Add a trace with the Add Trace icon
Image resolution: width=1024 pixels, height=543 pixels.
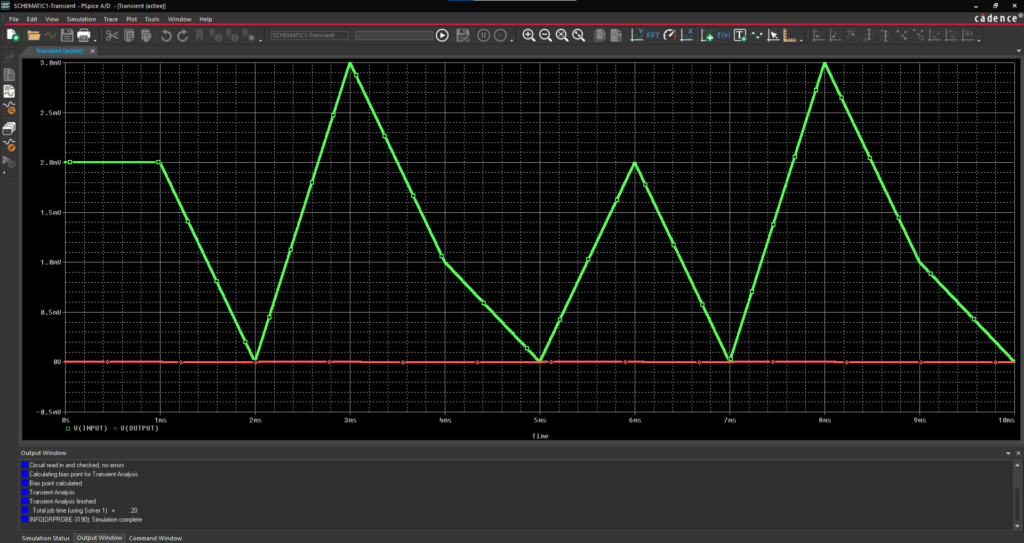707,35
